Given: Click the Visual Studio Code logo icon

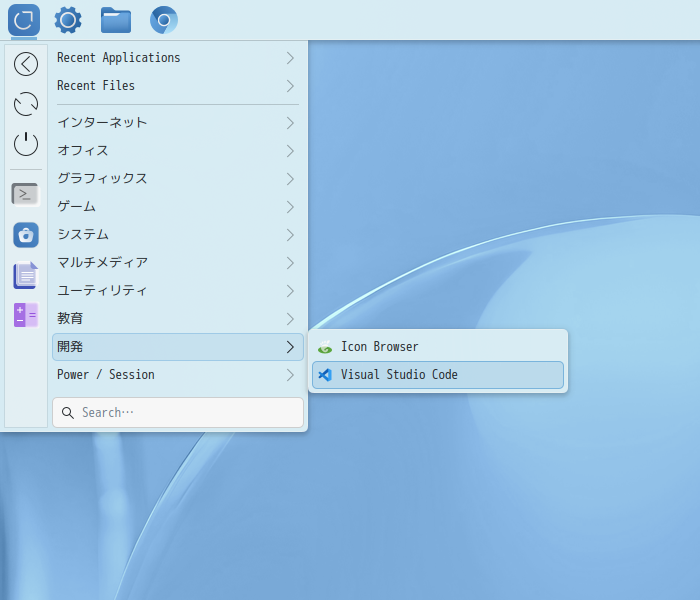Looking at the screenshot, I should click(325, 375).
